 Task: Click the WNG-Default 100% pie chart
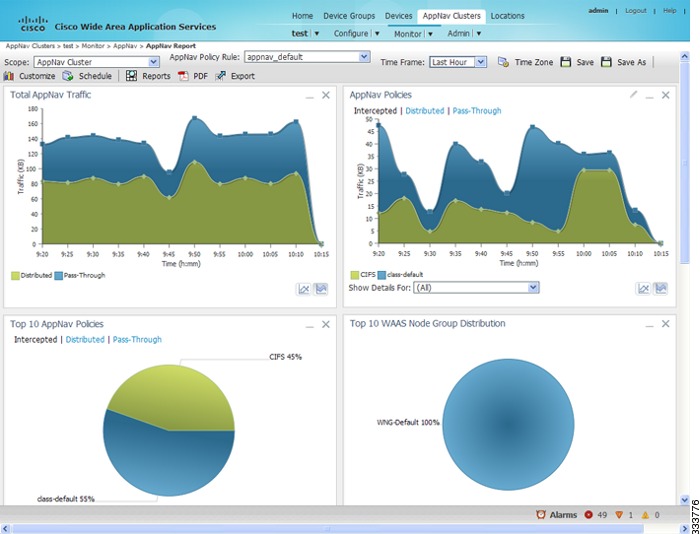[508, 425]
